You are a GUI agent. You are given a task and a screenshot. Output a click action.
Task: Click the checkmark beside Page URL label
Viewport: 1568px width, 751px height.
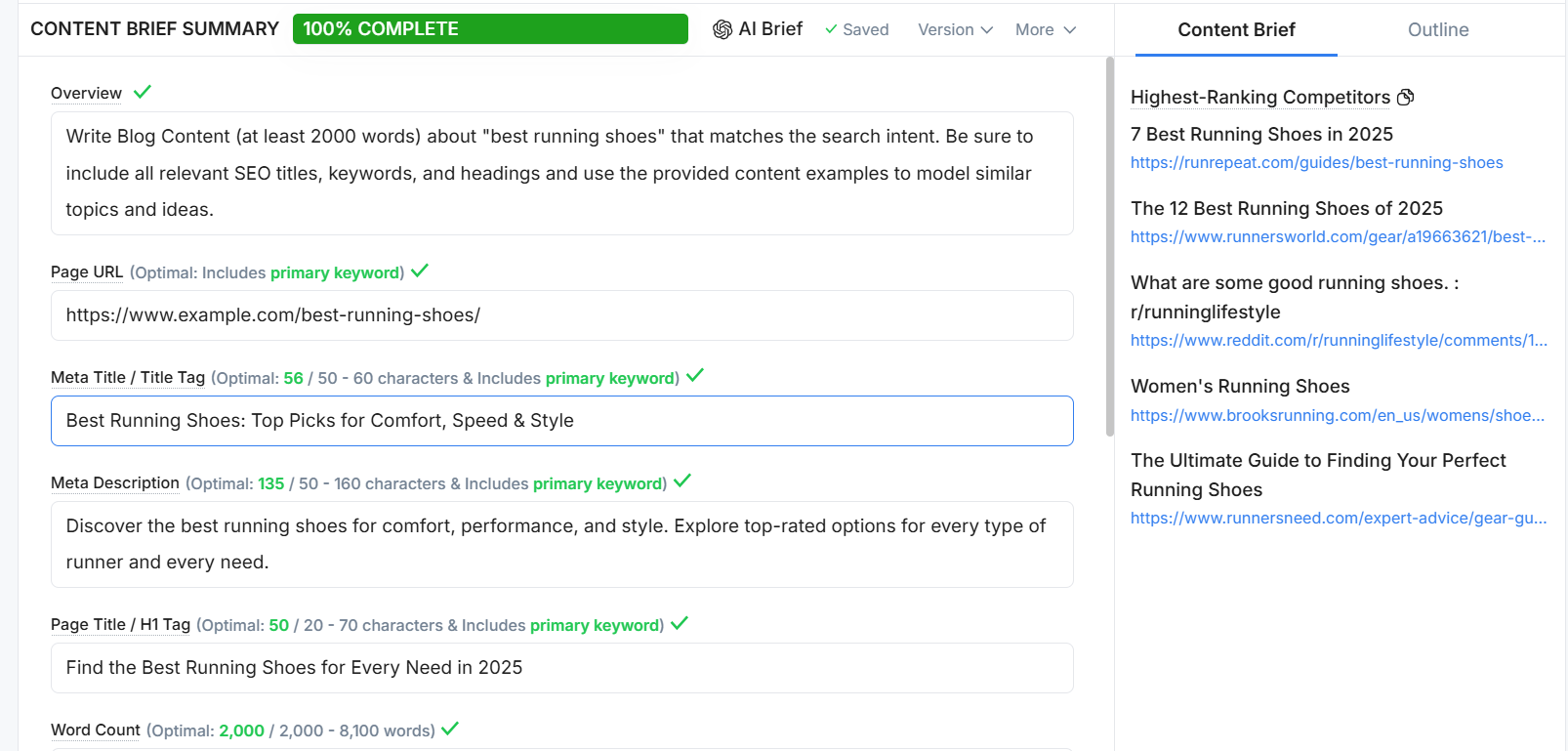[420, 271]
